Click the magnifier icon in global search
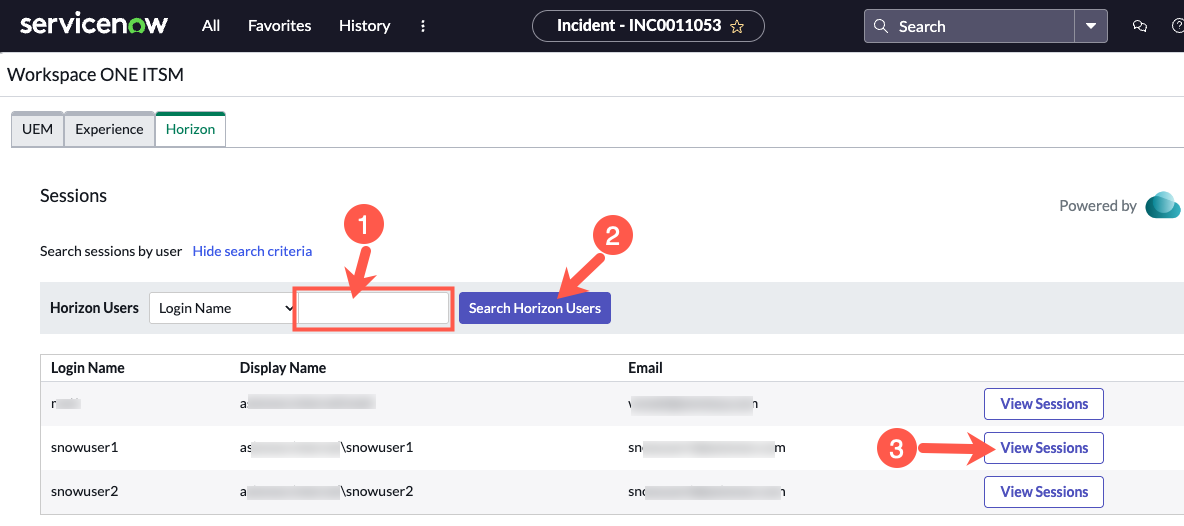This screenshot has height=526, width=1184. point(881,27)
